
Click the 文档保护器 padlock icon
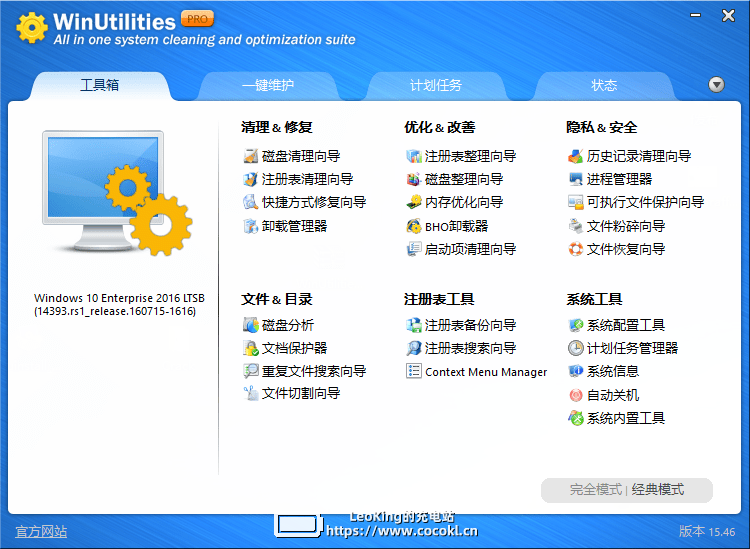[x=251, y=348]
